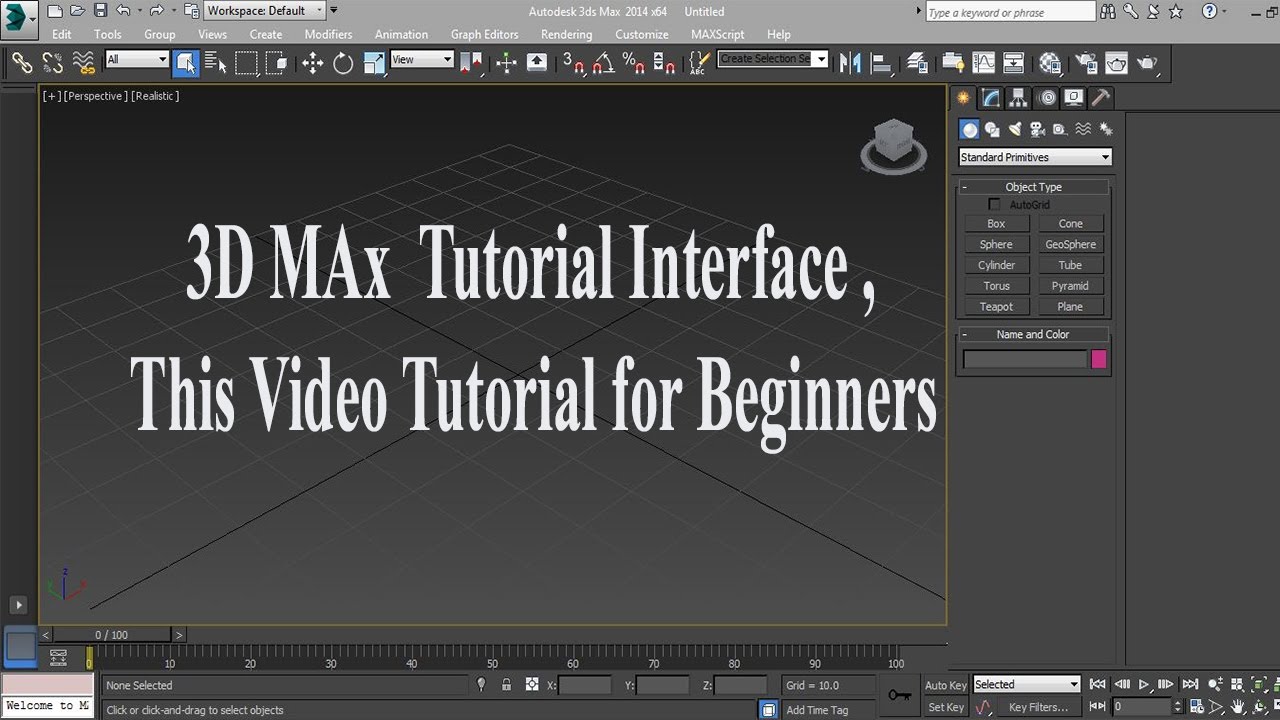Click the Play Animation button
Image resolution: width=1280 pixels, height=720 pixels.
click(x=1144, y=685)
